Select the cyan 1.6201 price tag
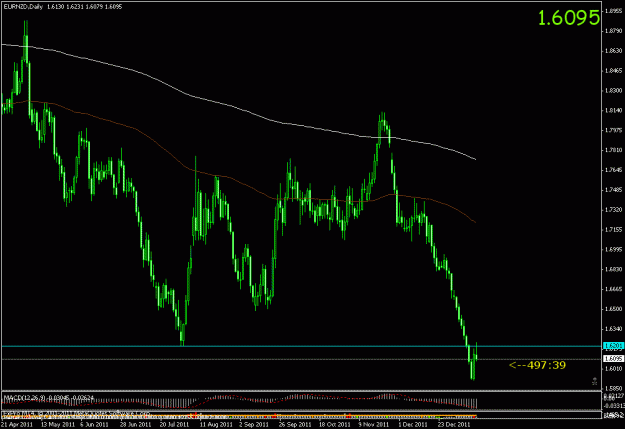625x429 pixels. 614,346
